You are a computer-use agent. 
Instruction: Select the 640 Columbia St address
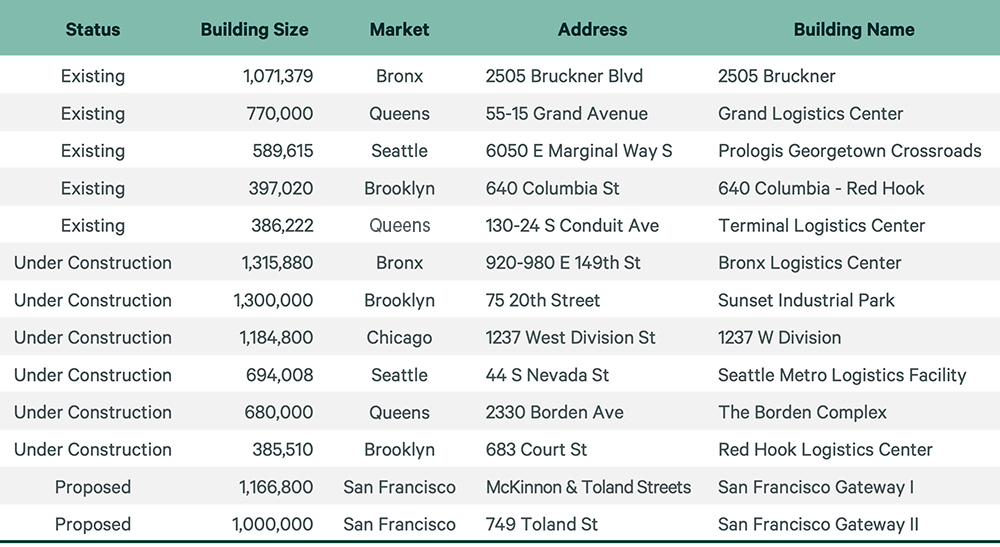[553, 188]
